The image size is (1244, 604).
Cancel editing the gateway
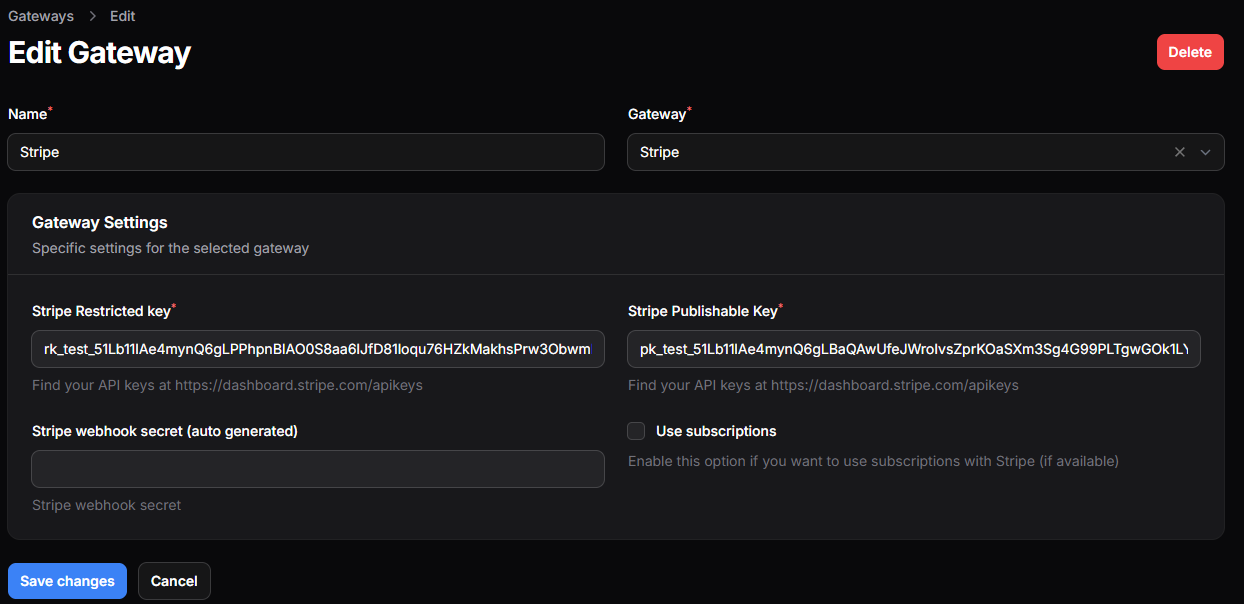174,581
